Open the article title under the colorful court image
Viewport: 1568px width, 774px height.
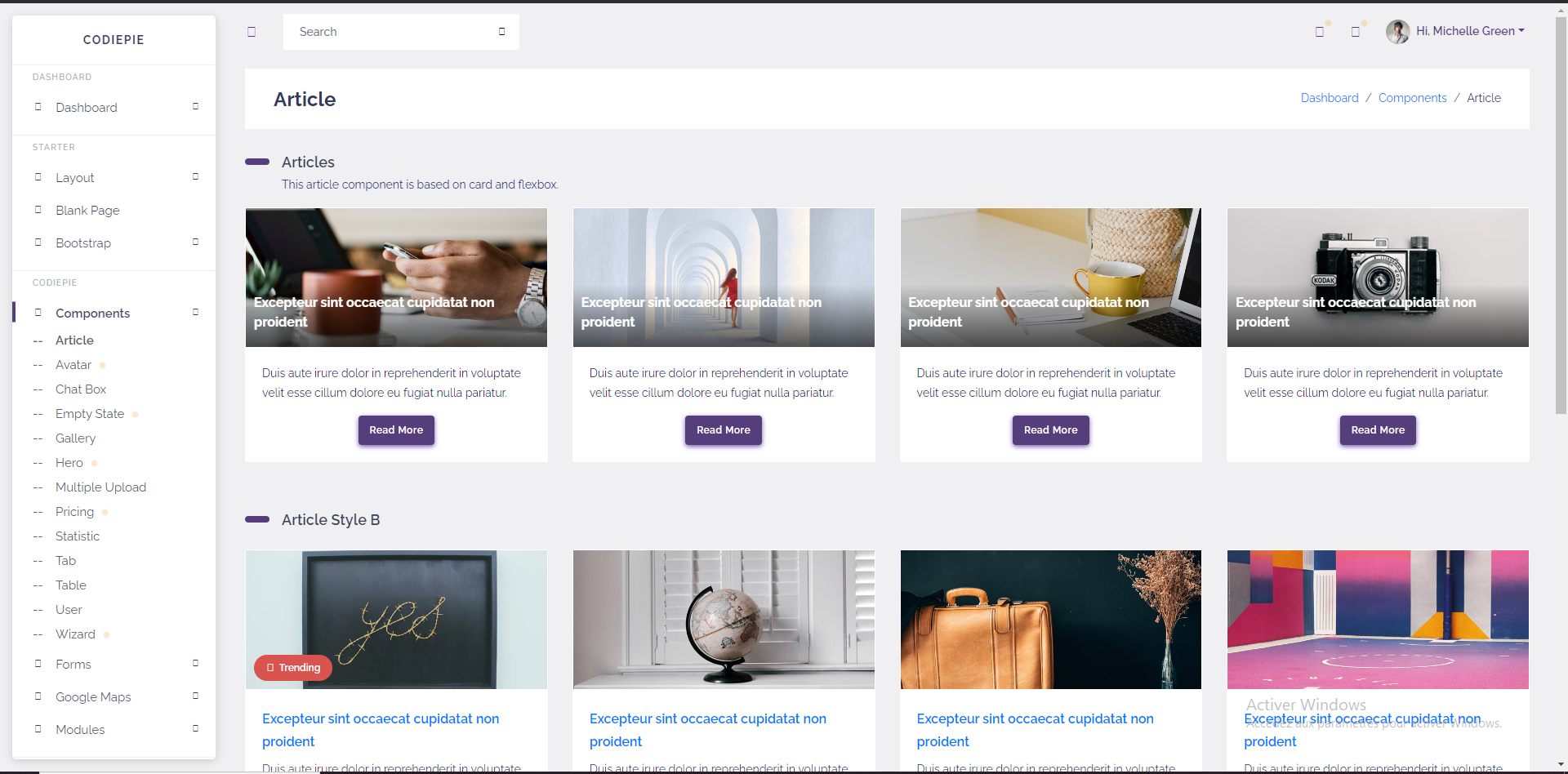point(1362,730)
